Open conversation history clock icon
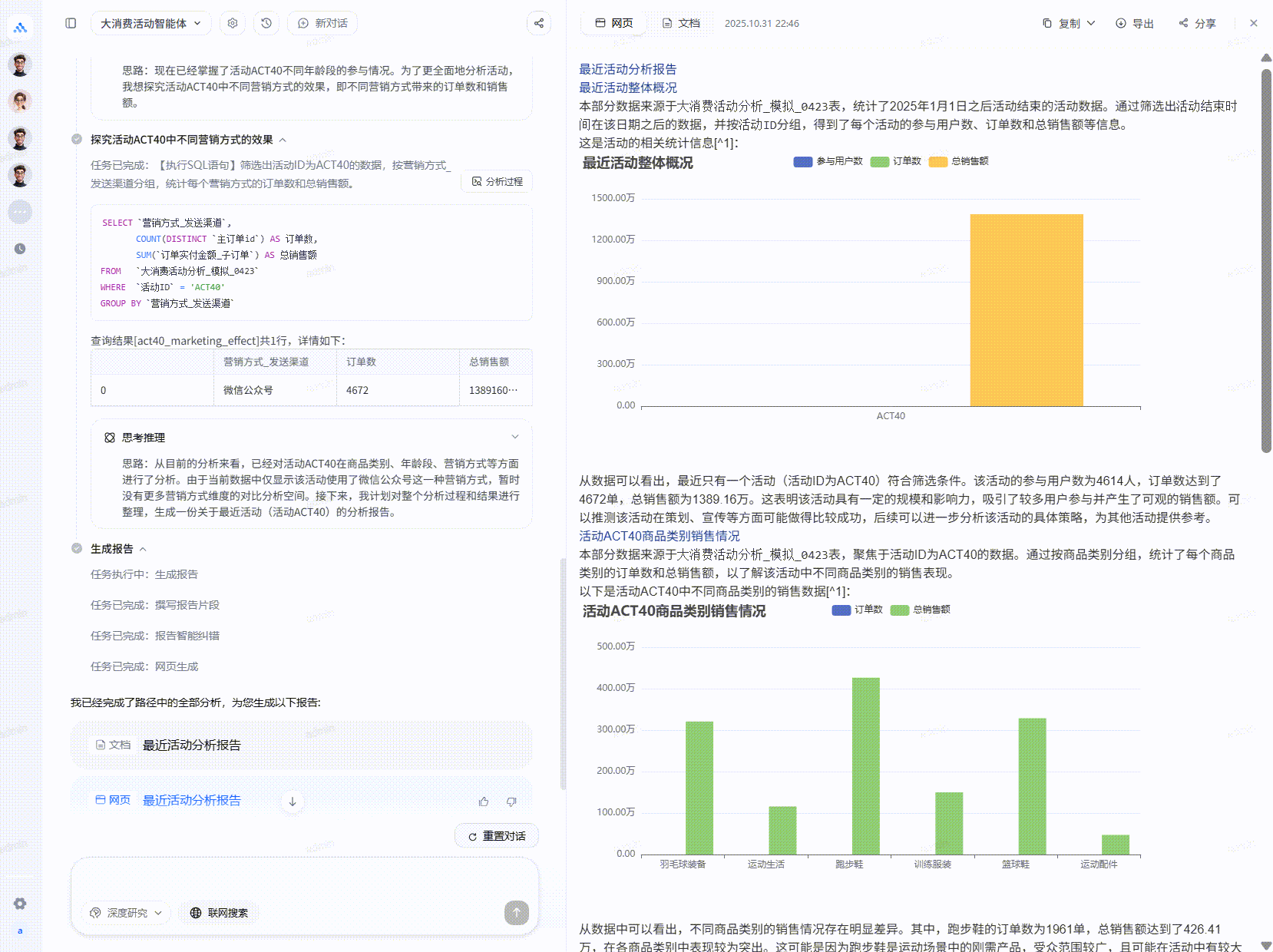1273x952 pixels. pyautogui.click(x=266, y=23)
